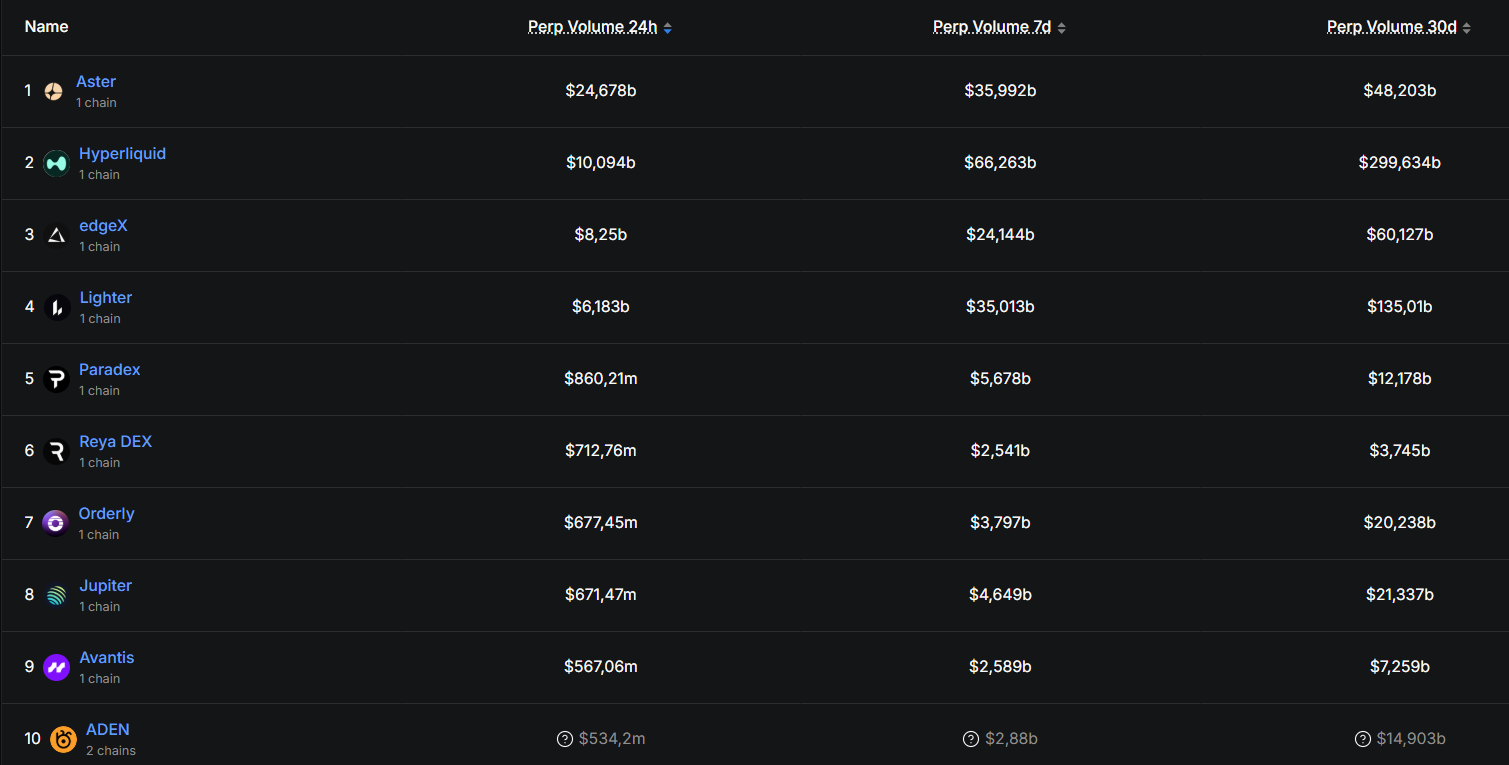Click the edgeX triangle logo icon
Image resolution: width=1509 pixels, height=765 pixels.
[x=56, y=235]
